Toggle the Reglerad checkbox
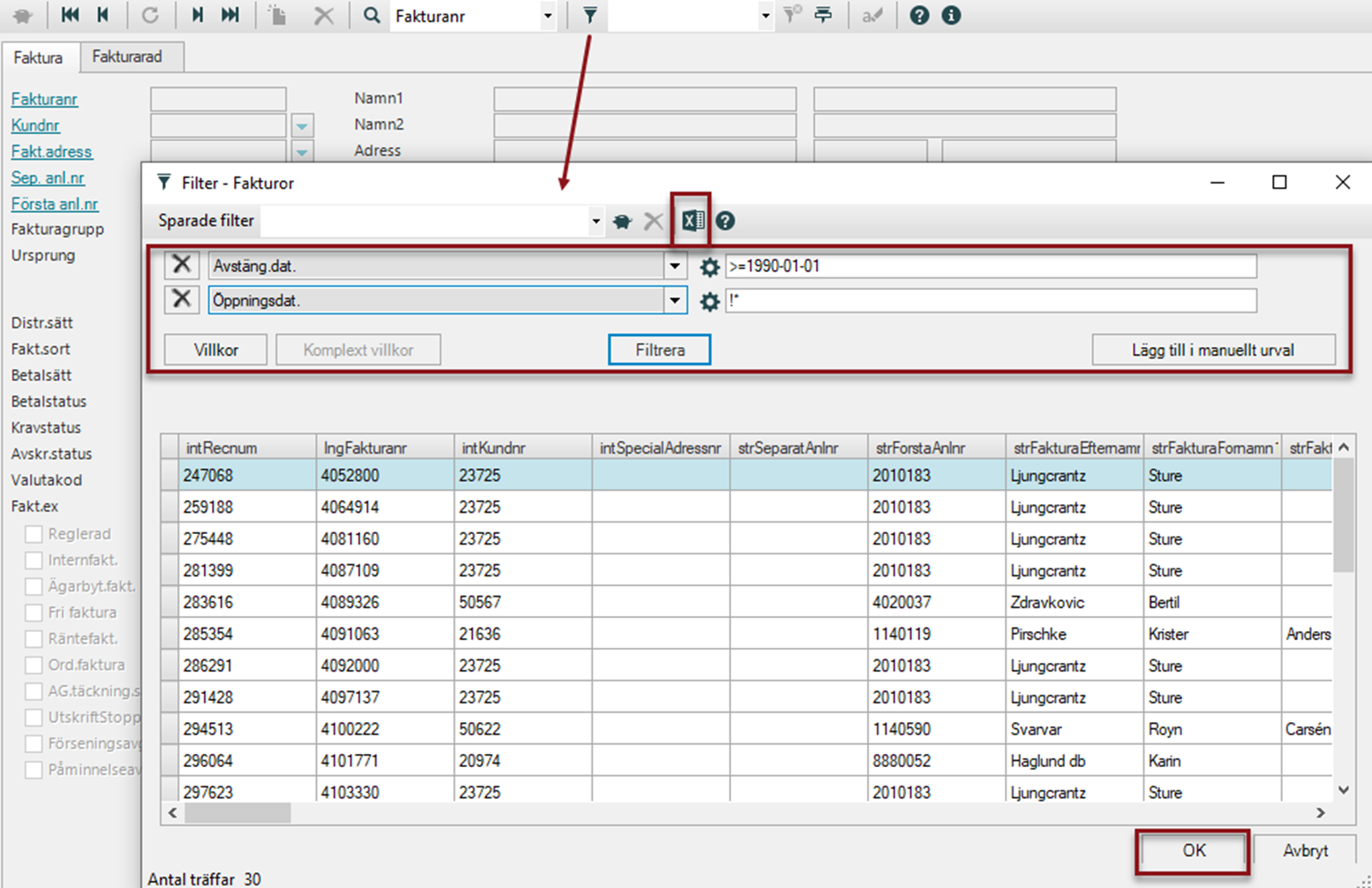Viewport: 1372px width, 888px height. (x=34, y=534)
